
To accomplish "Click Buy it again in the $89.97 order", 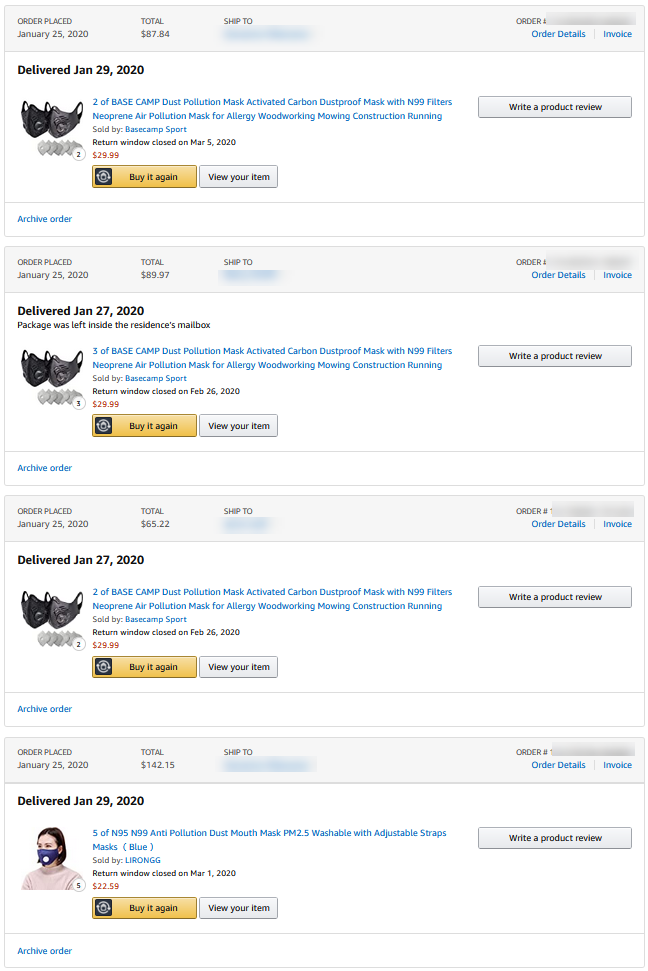I will pyautogui.click(x=144, y=426).
